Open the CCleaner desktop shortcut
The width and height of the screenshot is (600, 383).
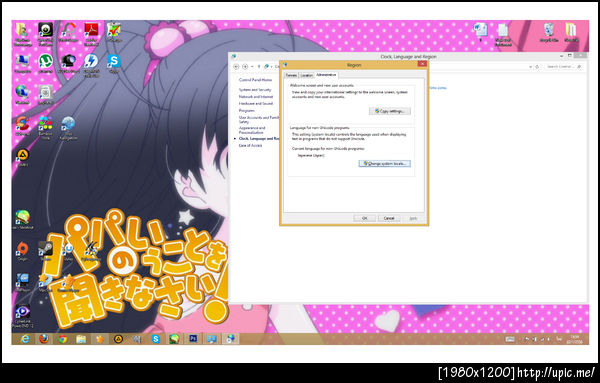click(x=23, y=126)
